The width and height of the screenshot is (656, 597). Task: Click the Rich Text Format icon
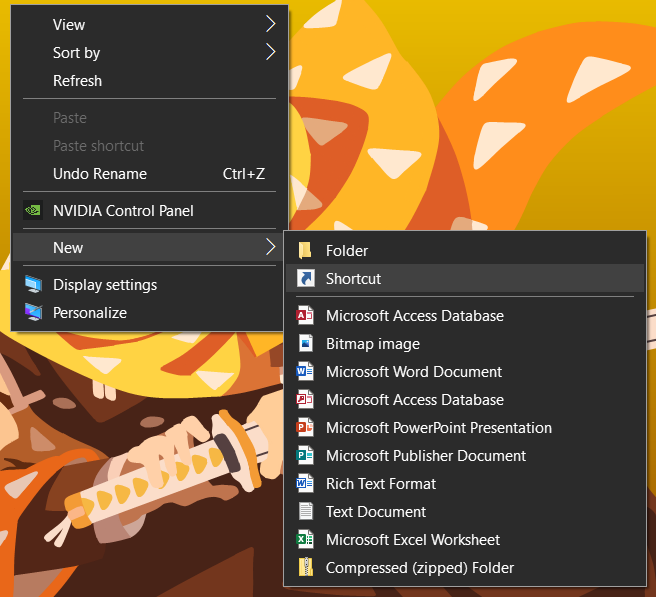305,484
